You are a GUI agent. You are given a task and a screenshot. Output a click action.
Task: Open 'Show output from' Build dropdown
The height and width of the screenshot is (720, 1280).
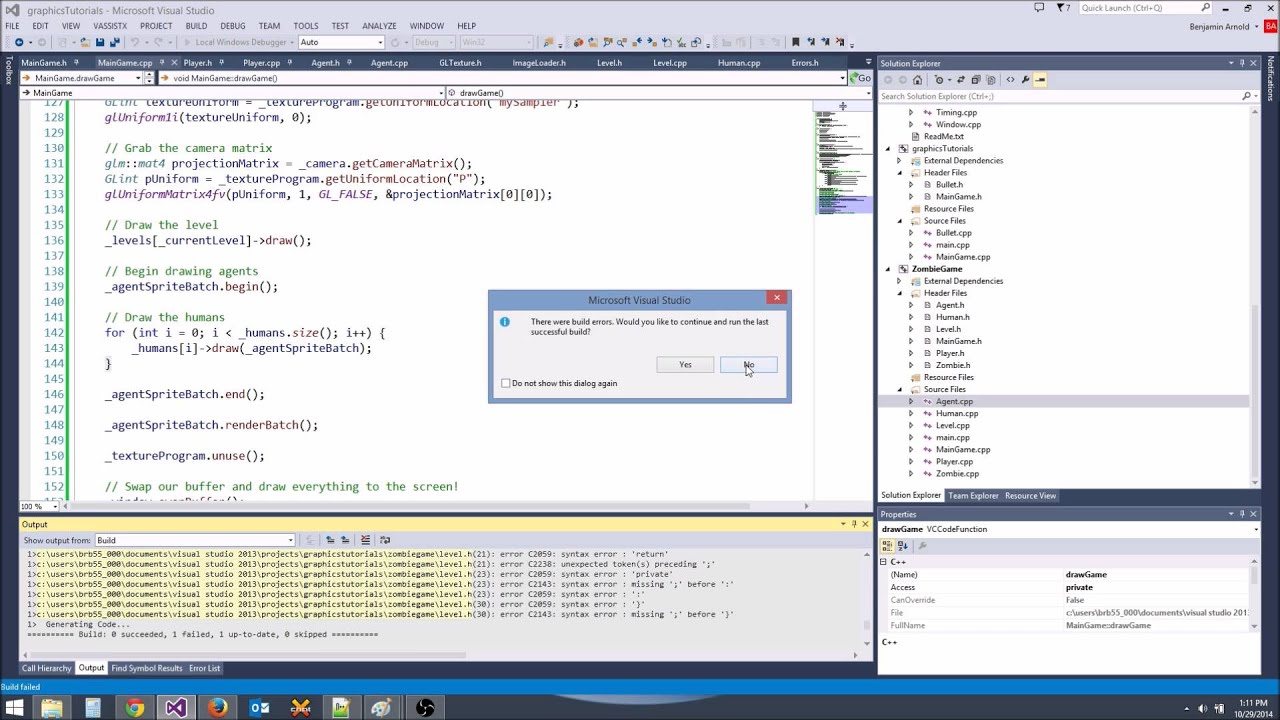point(194,540)
